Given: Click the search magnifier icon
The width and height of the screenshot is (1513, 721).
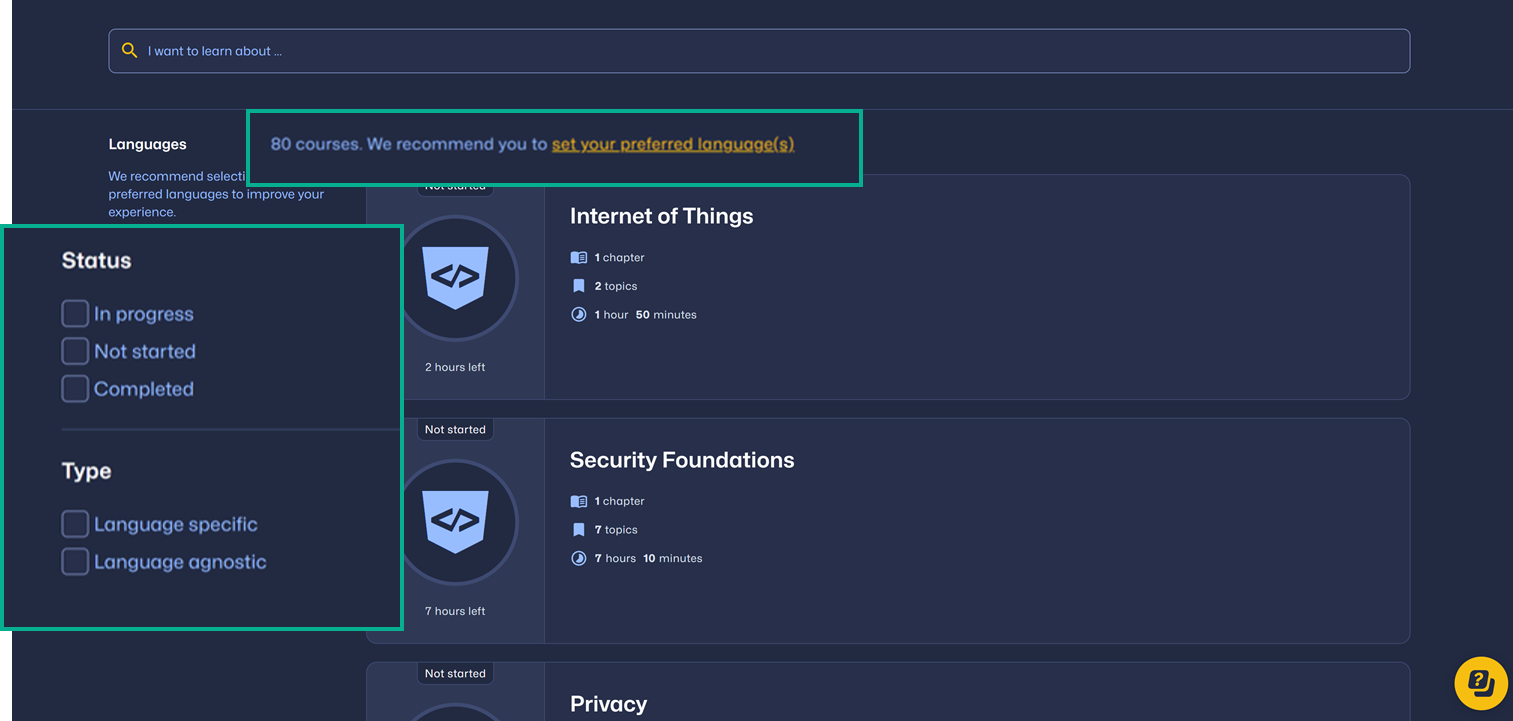Looking at the screenshot, I should pyautogui.click(x=129, y=51).
